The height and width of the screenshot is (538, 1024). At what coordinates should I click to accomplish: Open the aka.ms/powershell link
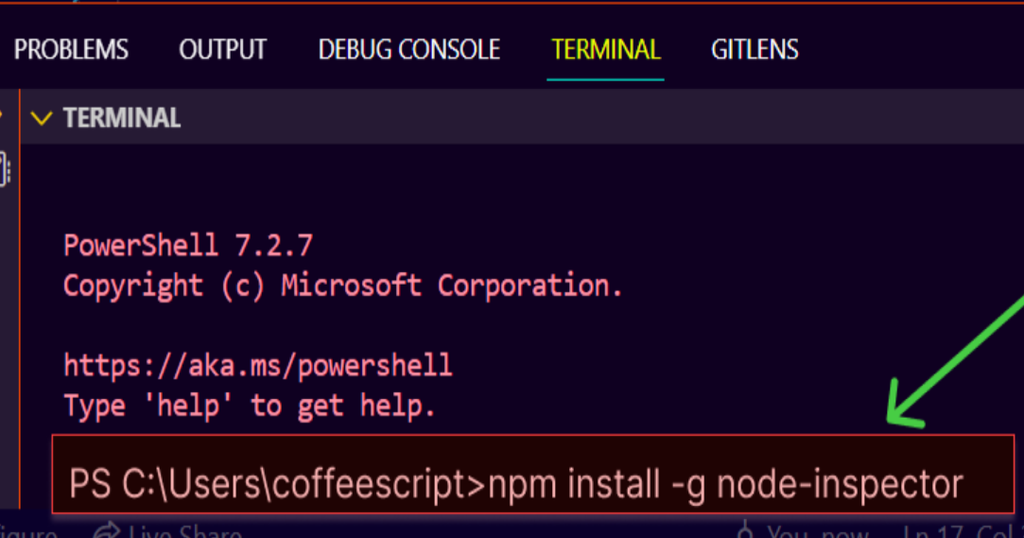coord(258,365)
